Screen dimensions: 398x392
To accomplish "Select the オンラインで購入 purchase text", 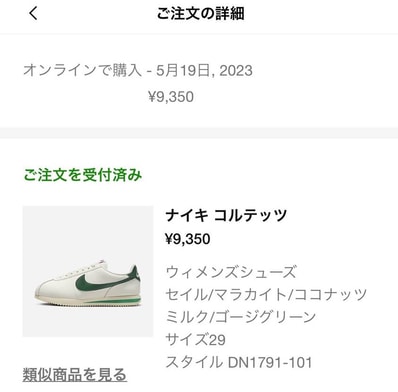I will (83, 70).
